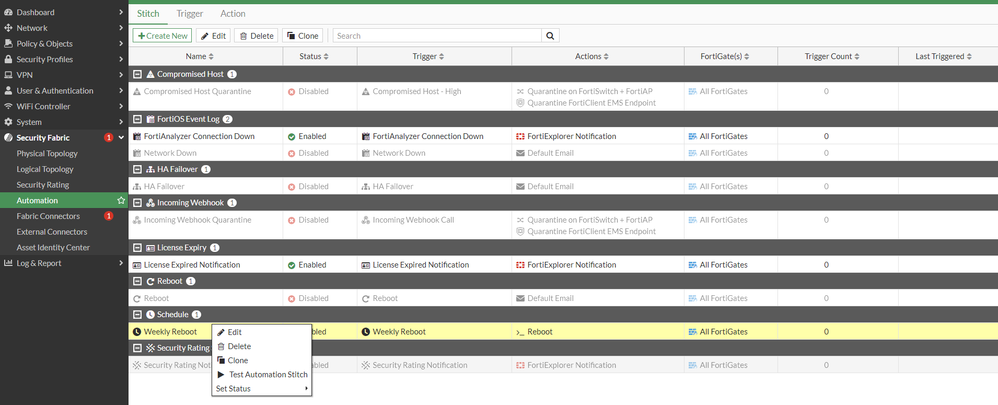Click the VPN monitor icon in sidebar
Viewport: 998px width, 405px height.
[x=8, y=75]
